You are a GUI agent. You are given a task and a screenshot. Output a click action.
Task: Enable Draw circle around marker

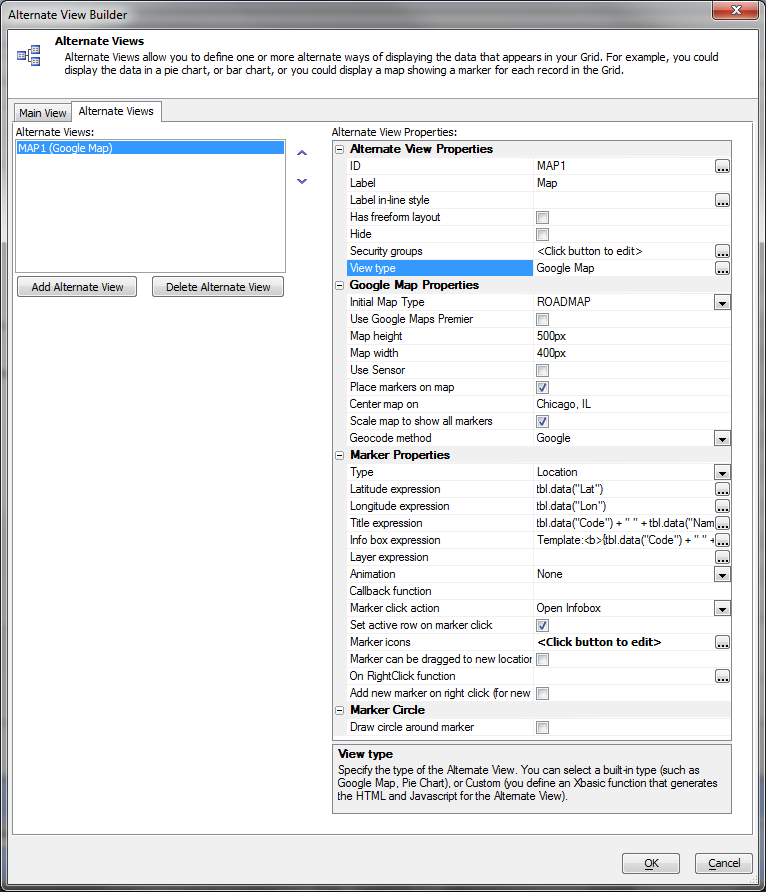543,728
